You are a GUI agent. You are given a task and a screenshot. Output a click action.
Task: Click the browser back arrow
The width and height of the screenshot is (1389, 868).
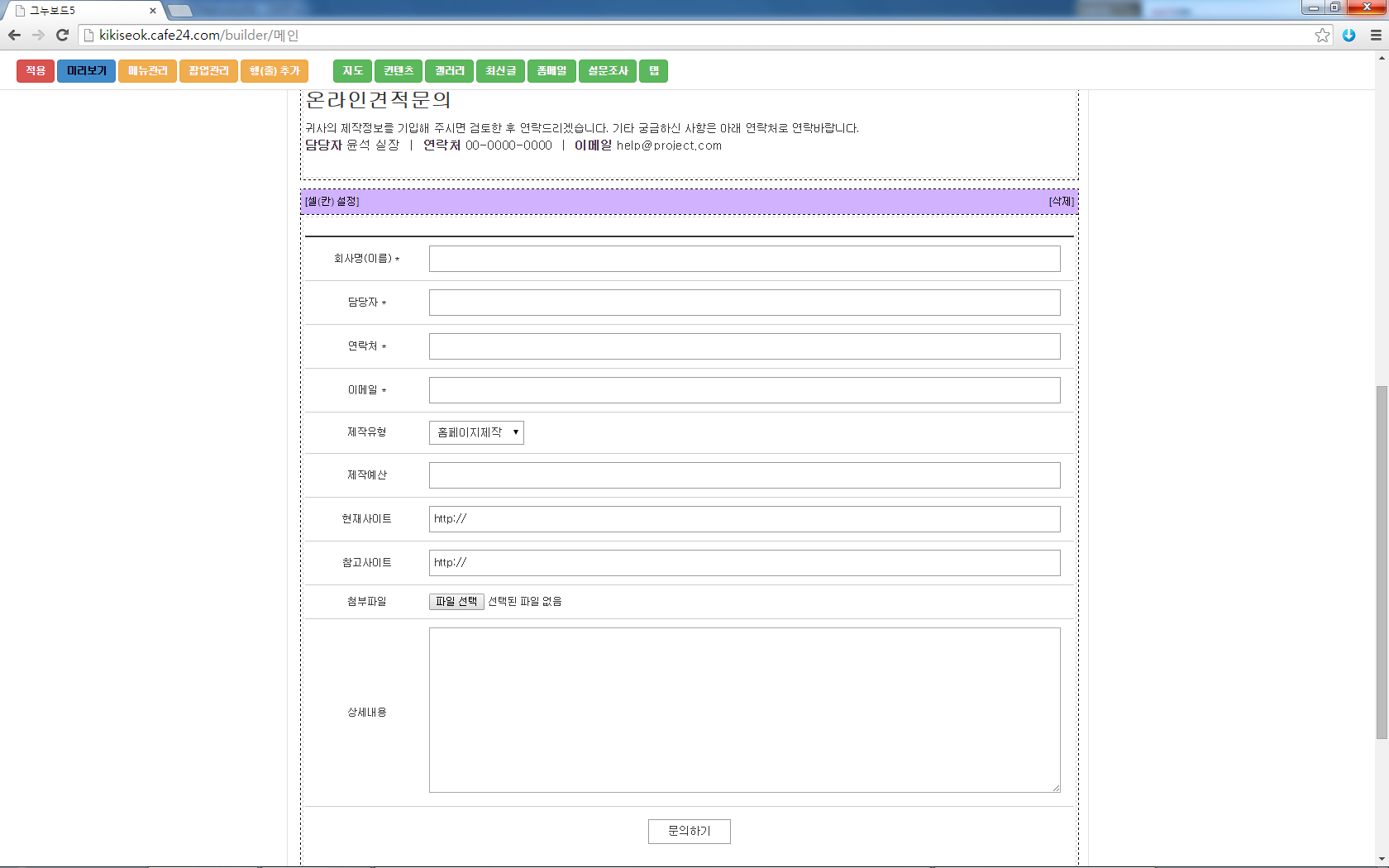14,35
